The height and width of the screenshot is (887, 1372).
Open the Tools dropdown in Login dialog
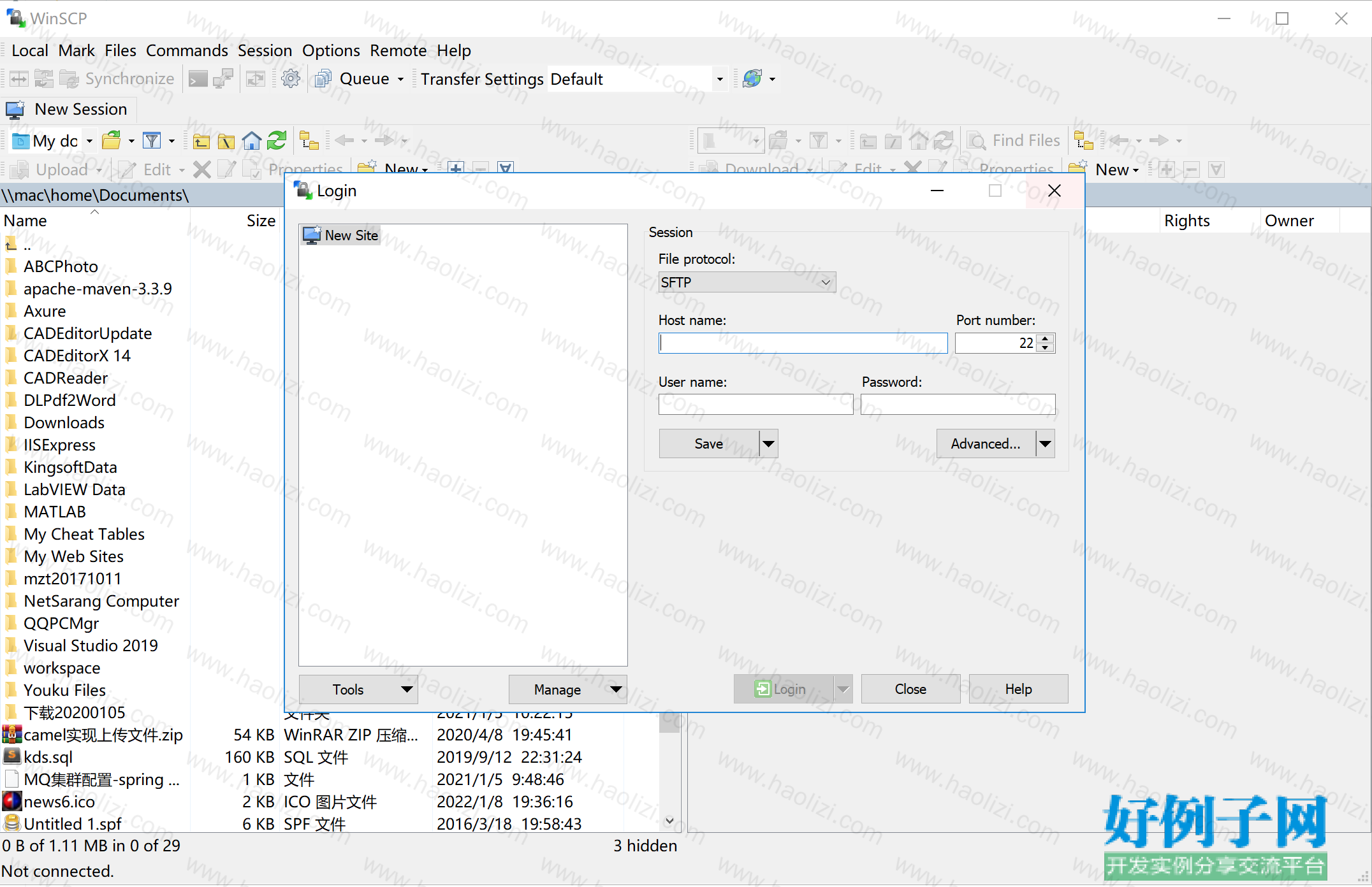[358, 689]
